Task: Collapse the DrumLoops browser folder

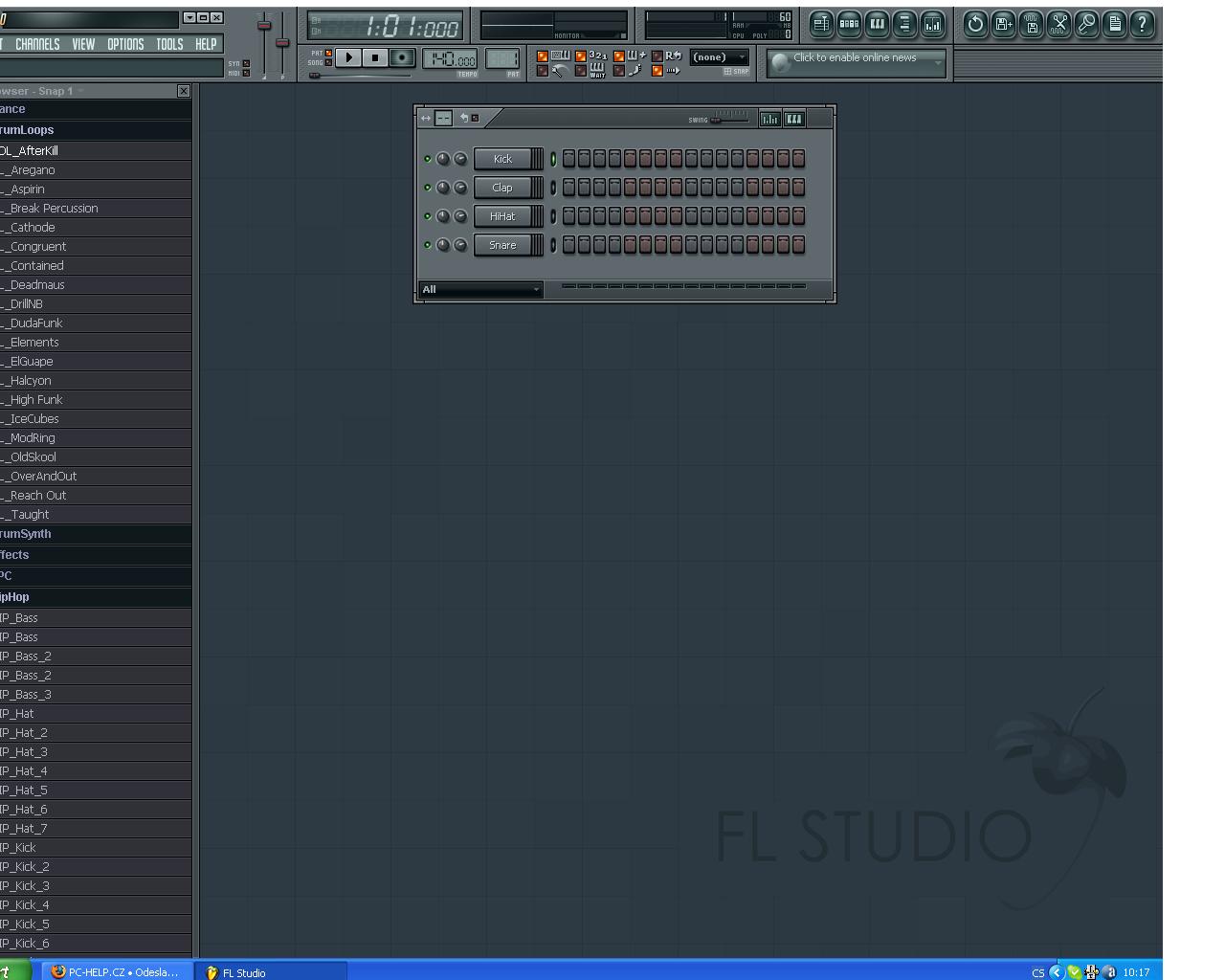Action: click(96, 130)
